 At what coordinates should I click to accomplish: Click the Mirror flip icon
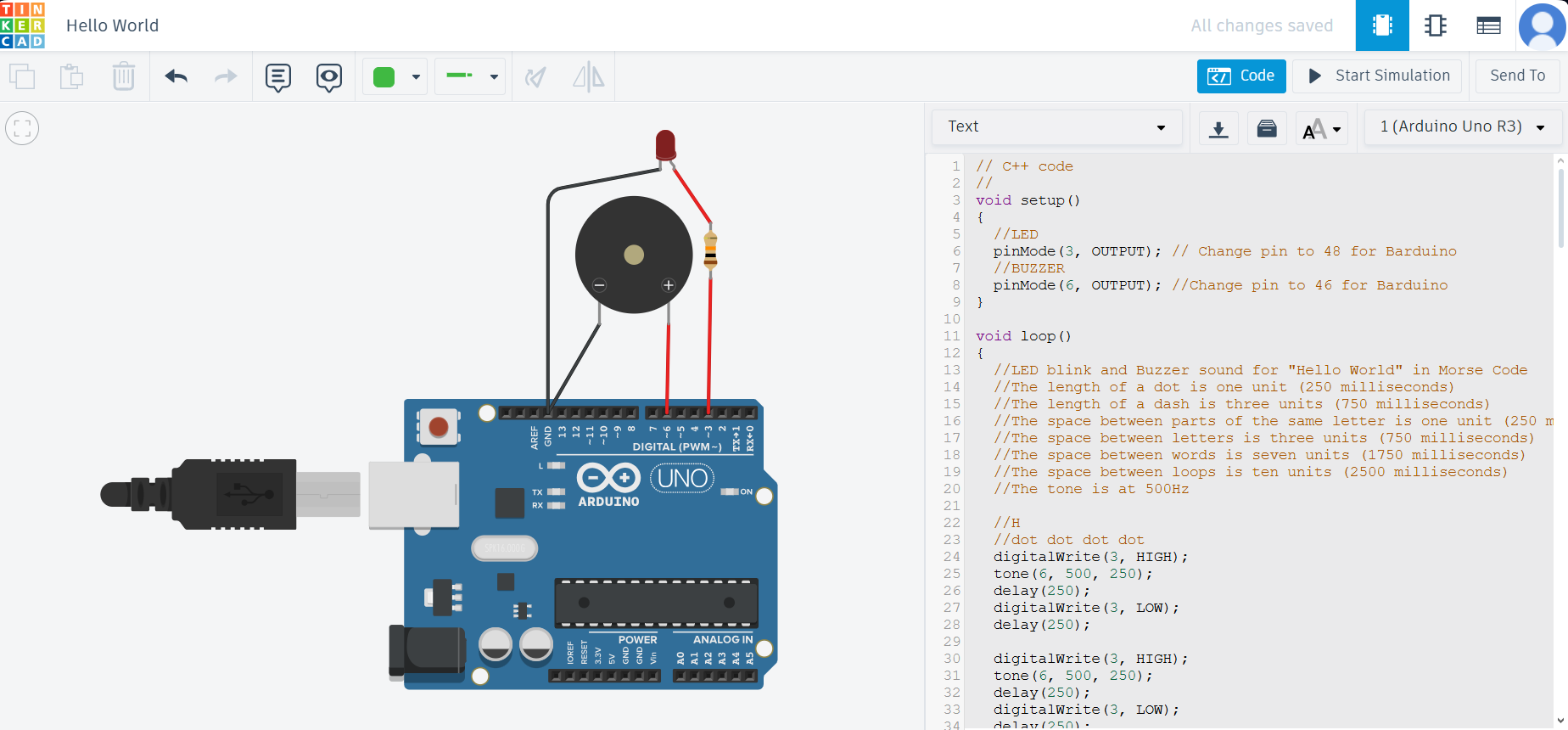[588, 77]
